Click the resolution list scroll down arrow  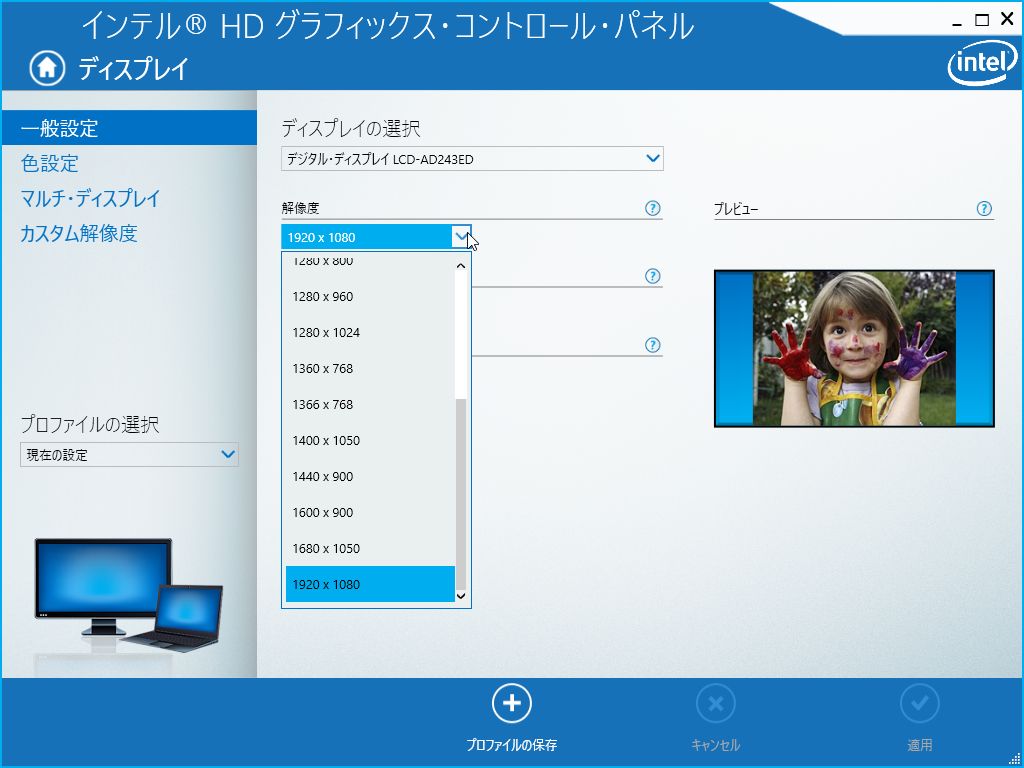point(461,596)
